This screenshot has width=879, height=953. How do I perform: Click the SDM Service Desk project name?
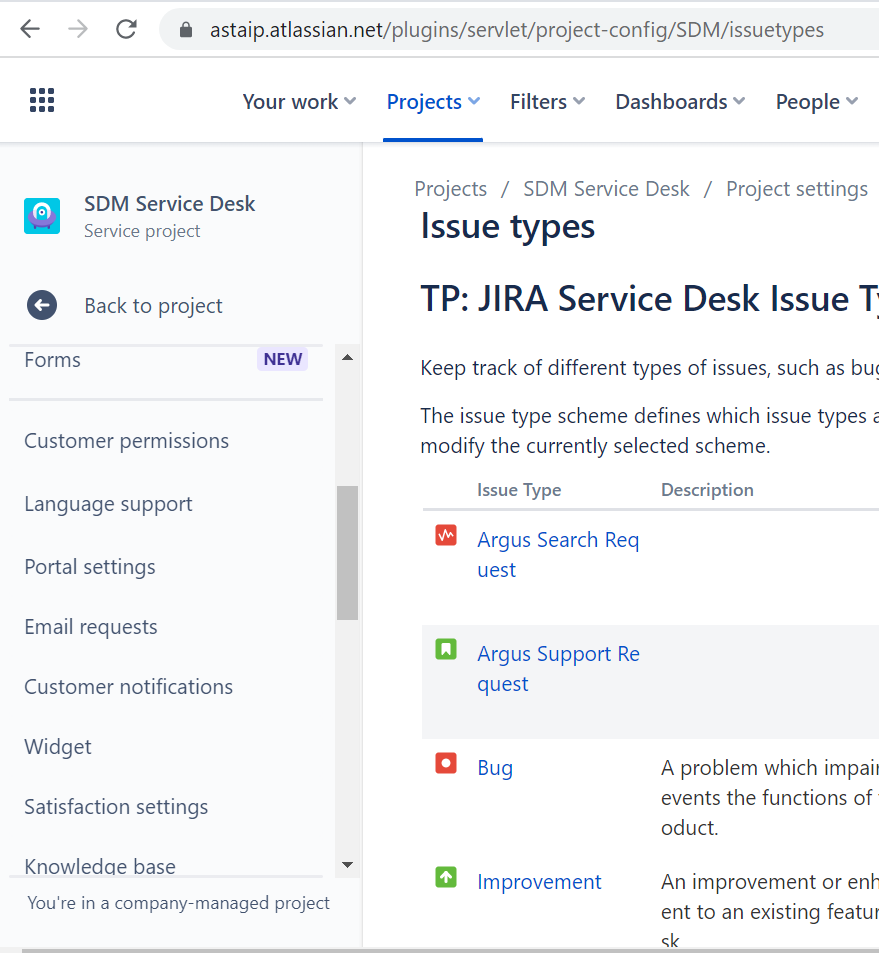click(x=170, y=204)
